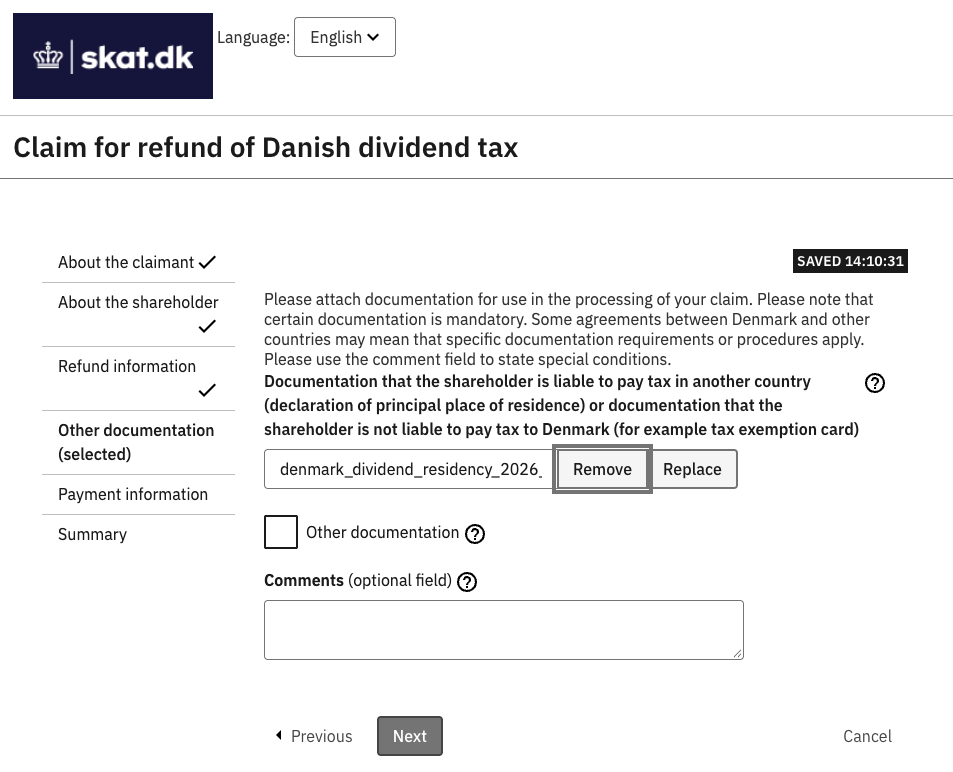Click checkmark under About the shareholder
The image size is (953, 772).
click(x=207, y=327)
